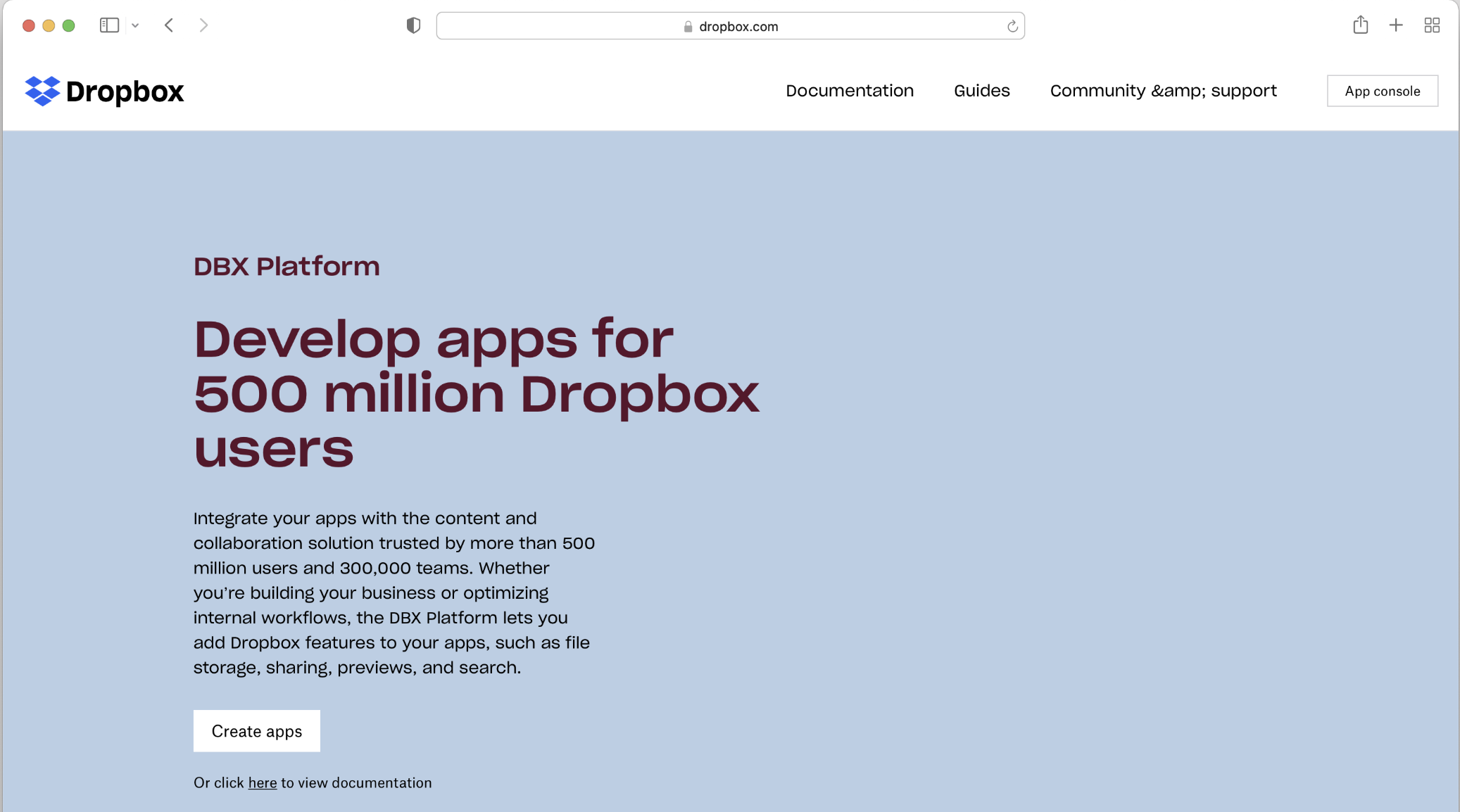Open the sidebar tab group dropdown chevron

135,26
